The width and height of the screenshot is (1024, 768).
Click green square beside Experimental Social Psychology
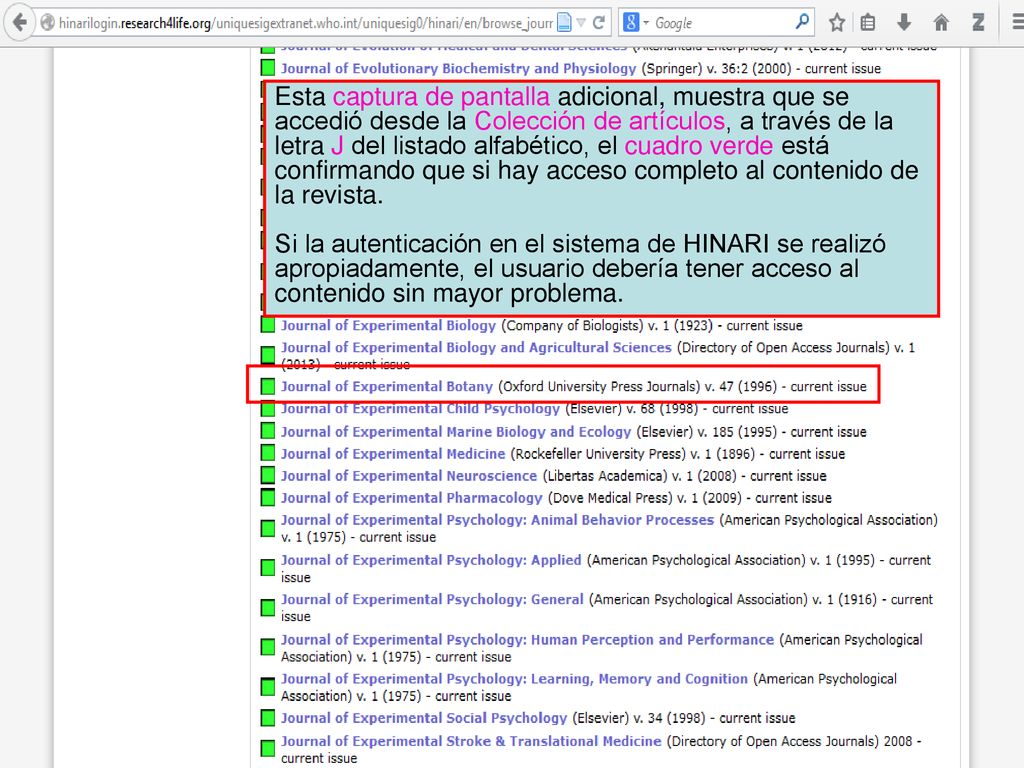(x=268, y=718)
